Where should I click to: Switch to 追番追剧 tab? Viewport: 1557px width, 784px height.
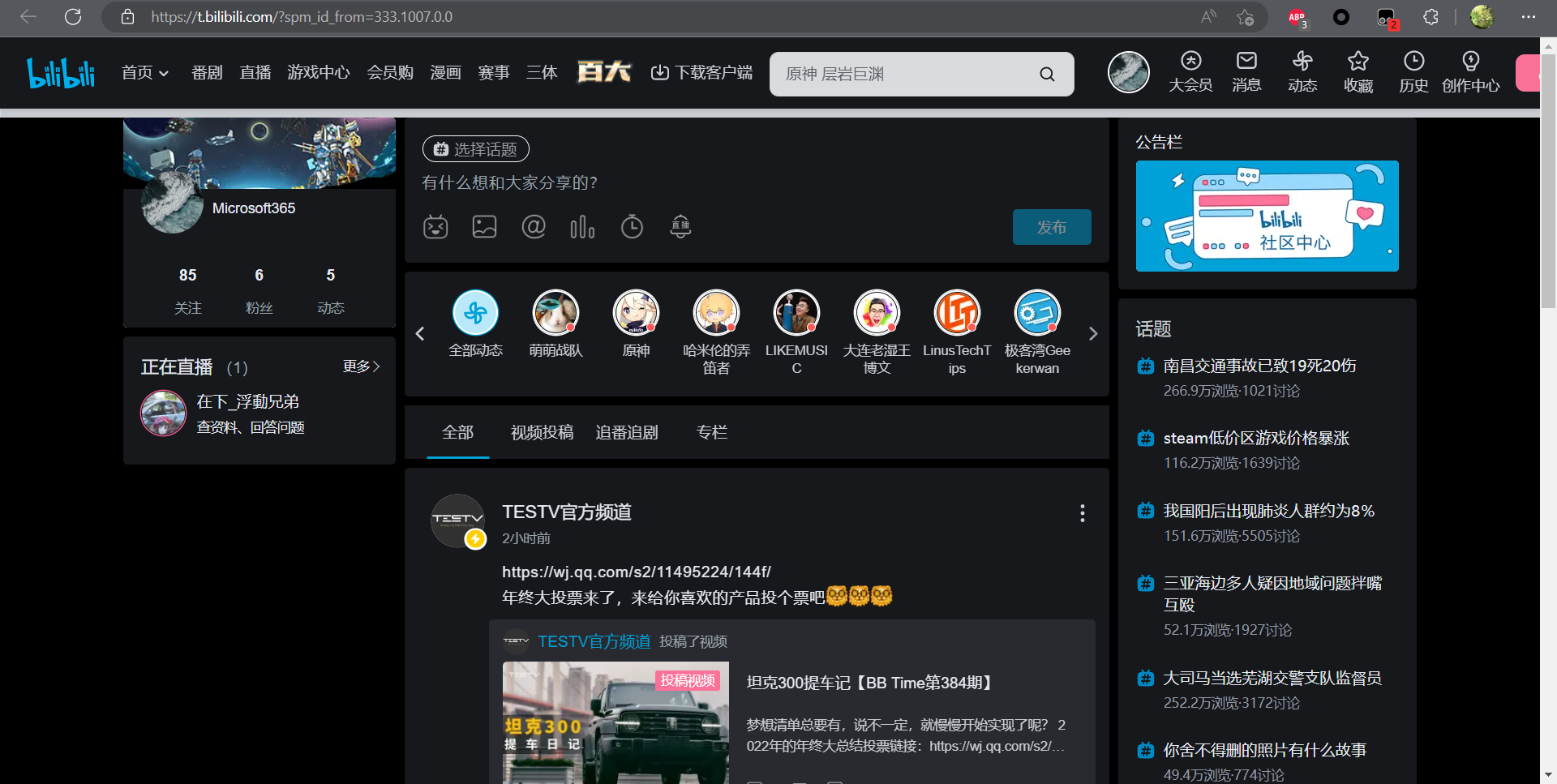627,432
